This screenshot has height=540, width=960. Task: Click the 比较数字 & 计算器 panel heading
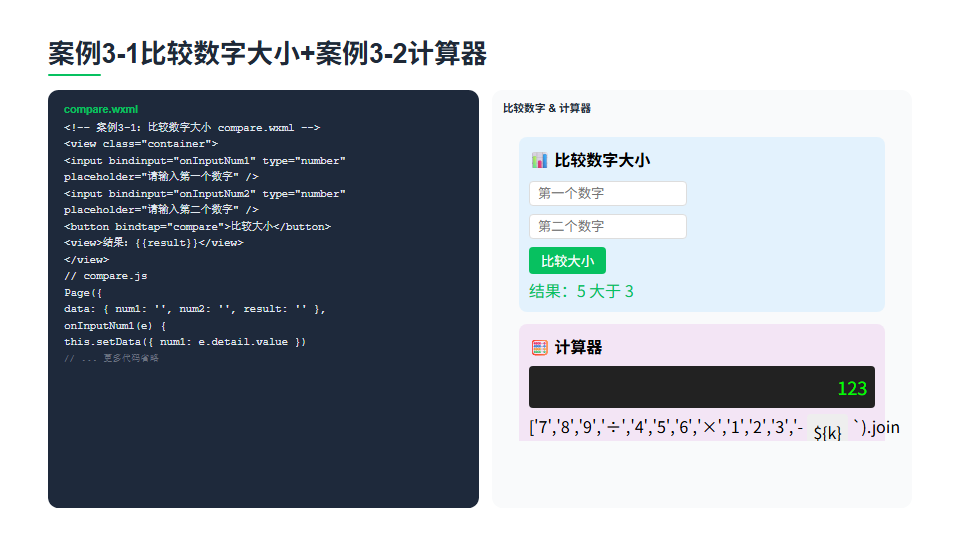(x=547, y=108)
